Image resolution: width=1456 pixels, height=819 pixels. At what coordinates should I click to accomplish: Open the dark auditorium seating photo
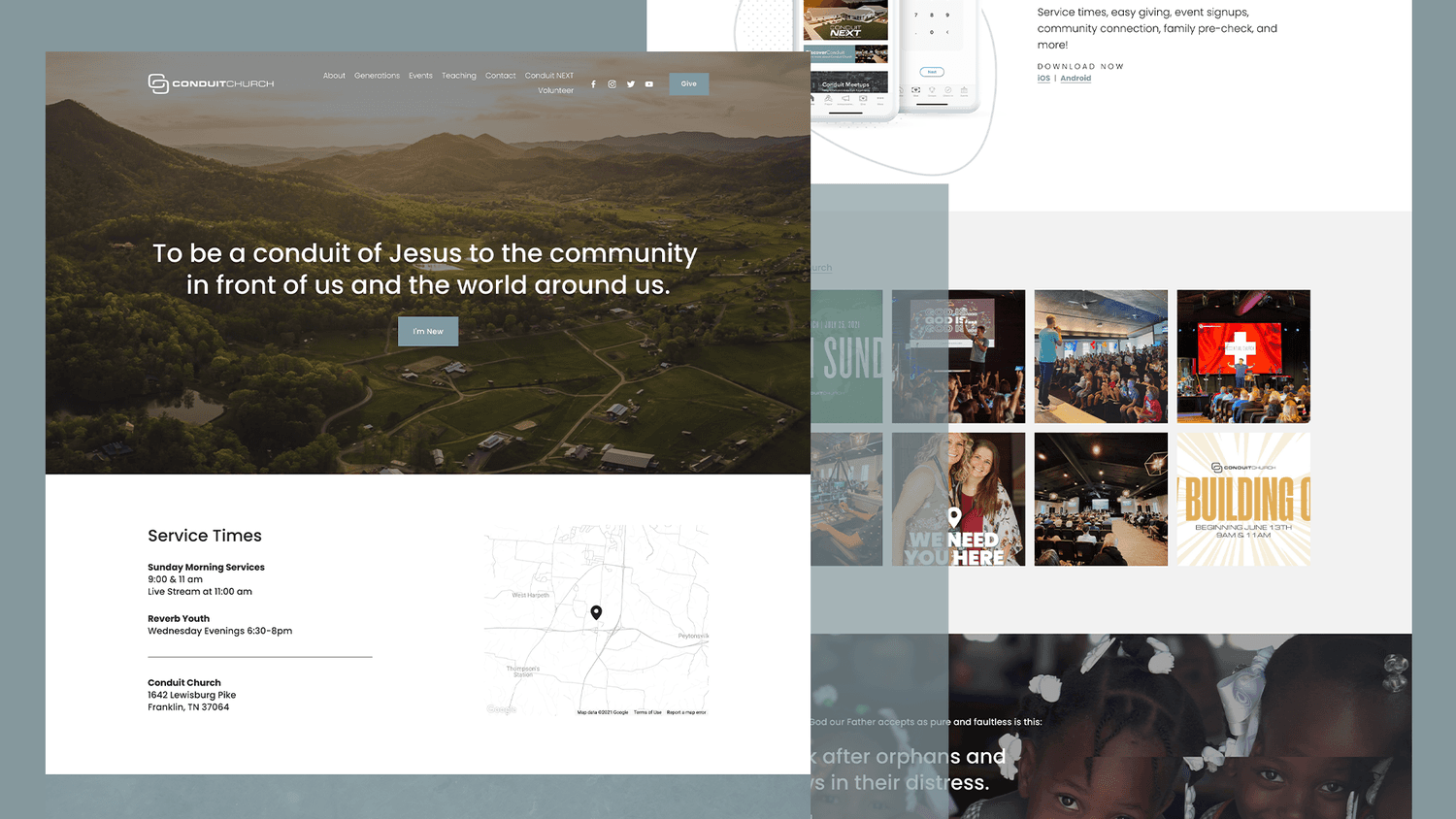(1101, 499)
